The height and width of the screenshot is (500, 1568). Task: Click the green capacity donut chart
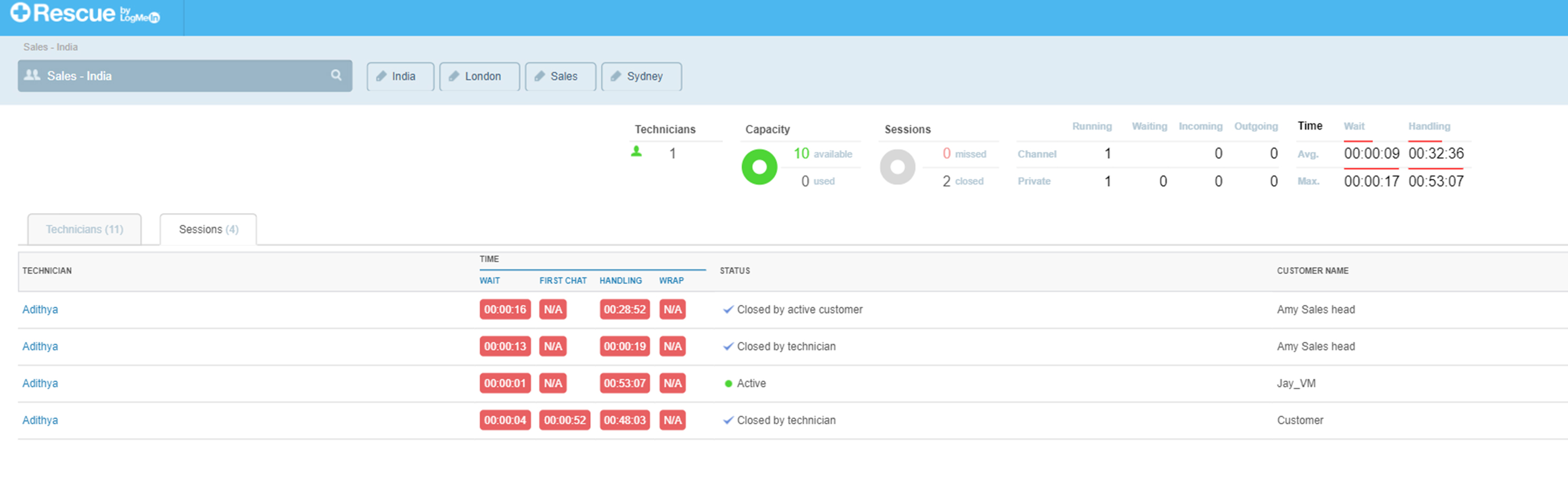(759, 167)
